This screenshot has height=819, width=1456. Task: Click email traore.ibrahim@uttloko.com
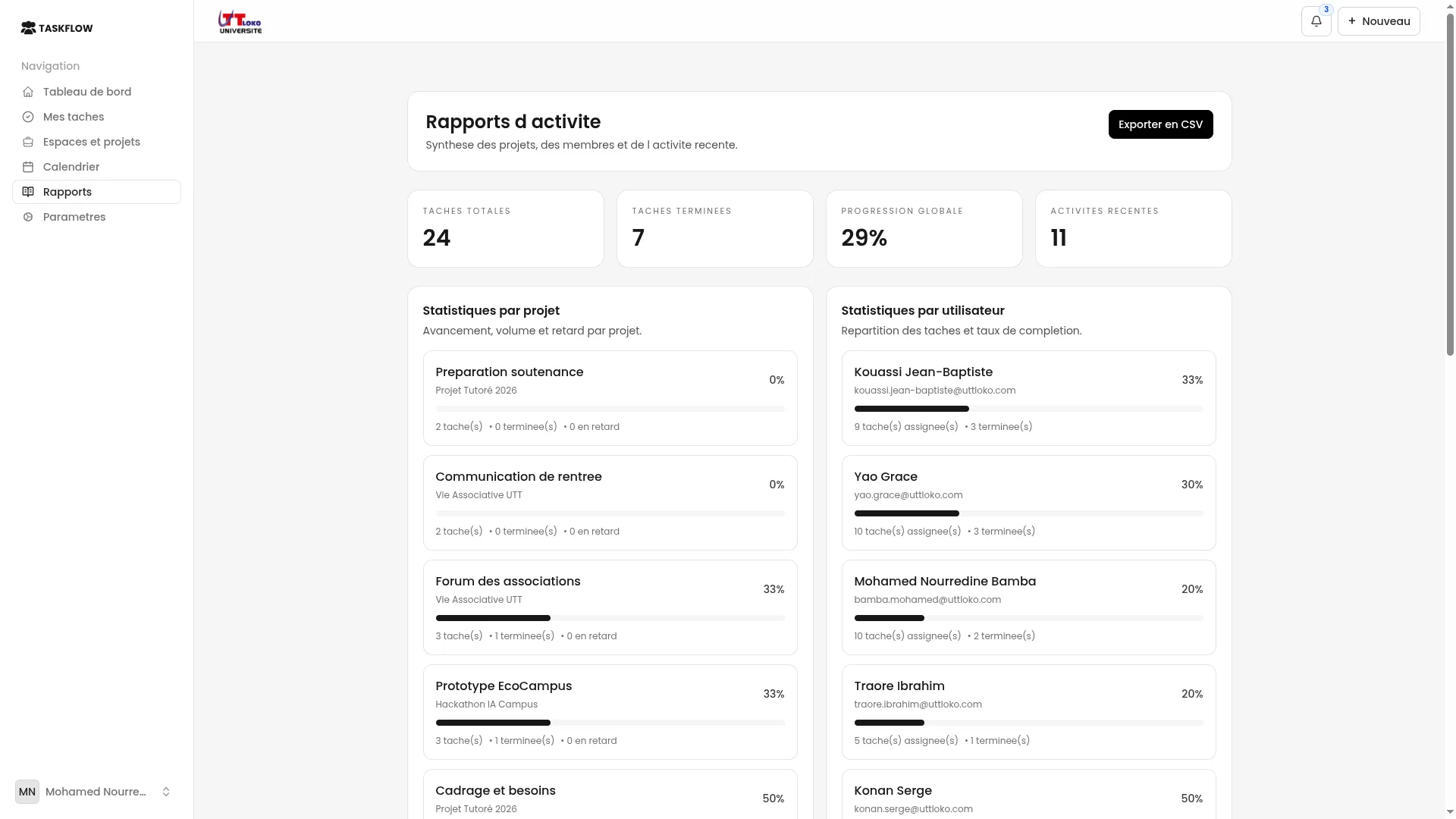pos(918,704)
